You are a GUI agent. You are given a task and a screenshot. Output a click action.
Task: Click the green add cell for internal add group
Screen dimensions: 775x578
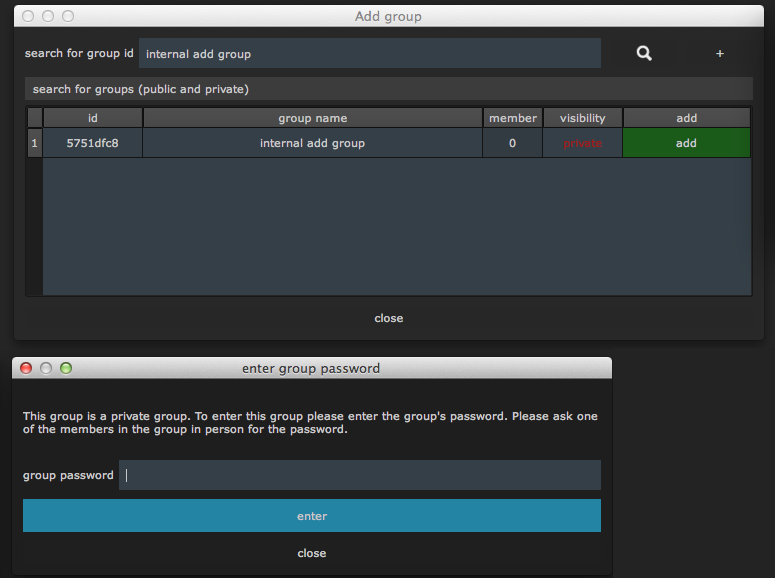pos(686,143)
